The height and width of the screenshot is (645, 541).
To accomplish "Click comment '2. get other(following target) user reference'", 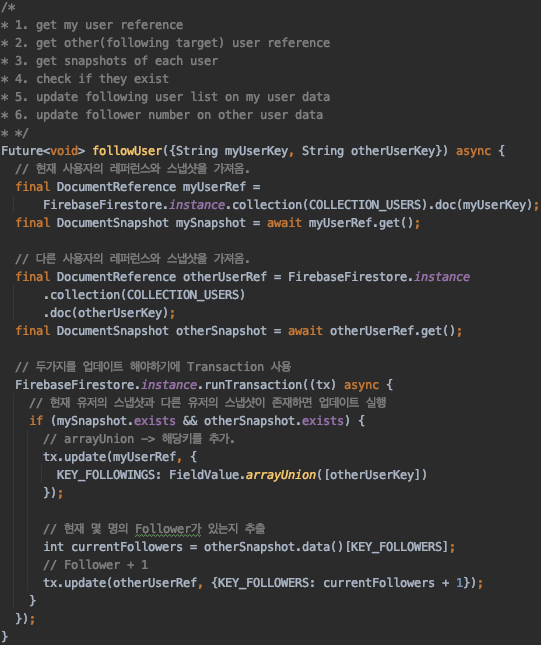I will [x=172, y=43].
